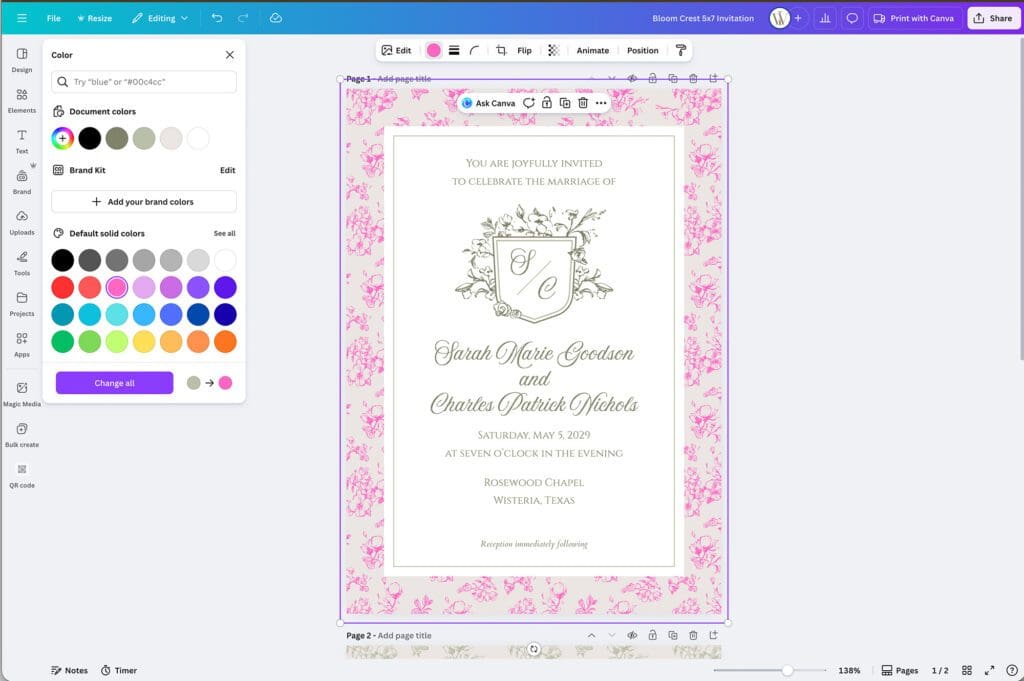Open the transparency settings in the toolbar
This screenshot has height=681, width=1024.
tap(553, 50)
